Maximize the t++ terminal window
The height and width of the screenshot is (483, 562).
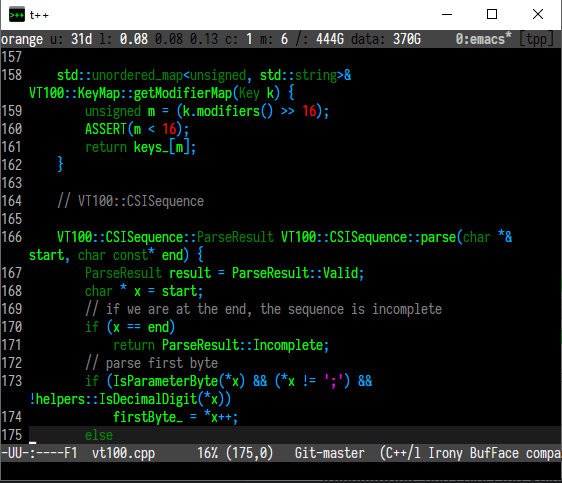(x=492, y=15)
